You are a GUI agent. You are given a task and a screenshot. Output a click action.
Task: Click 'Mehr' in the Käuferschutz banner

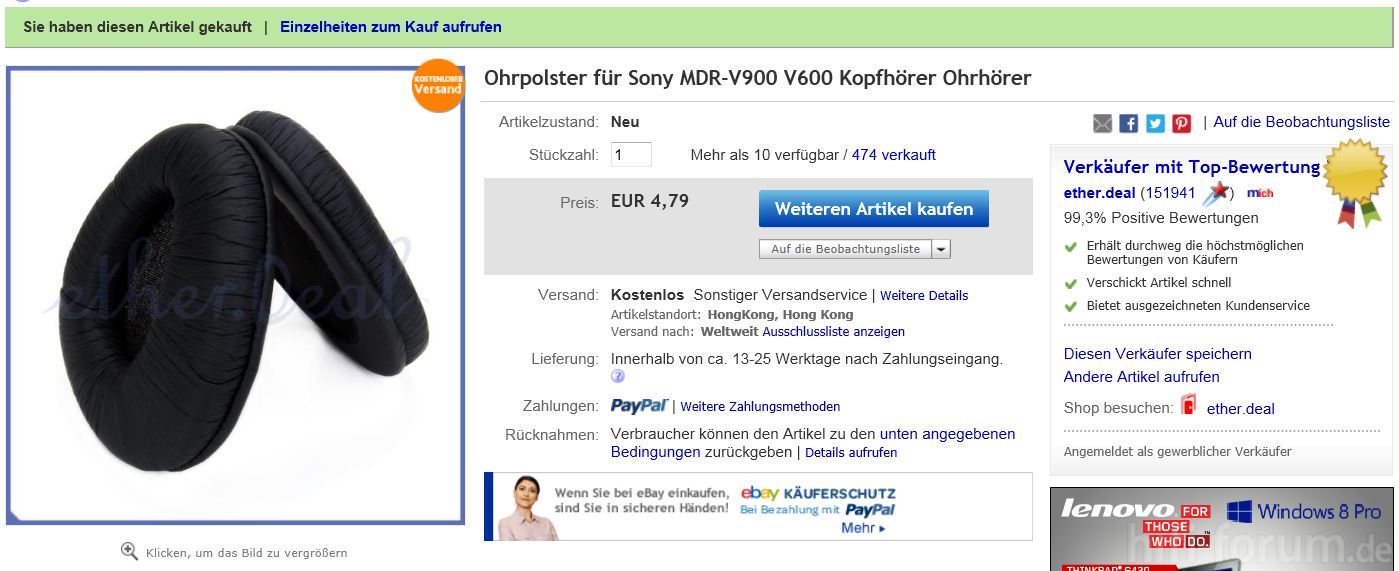[x=864, y=528]
